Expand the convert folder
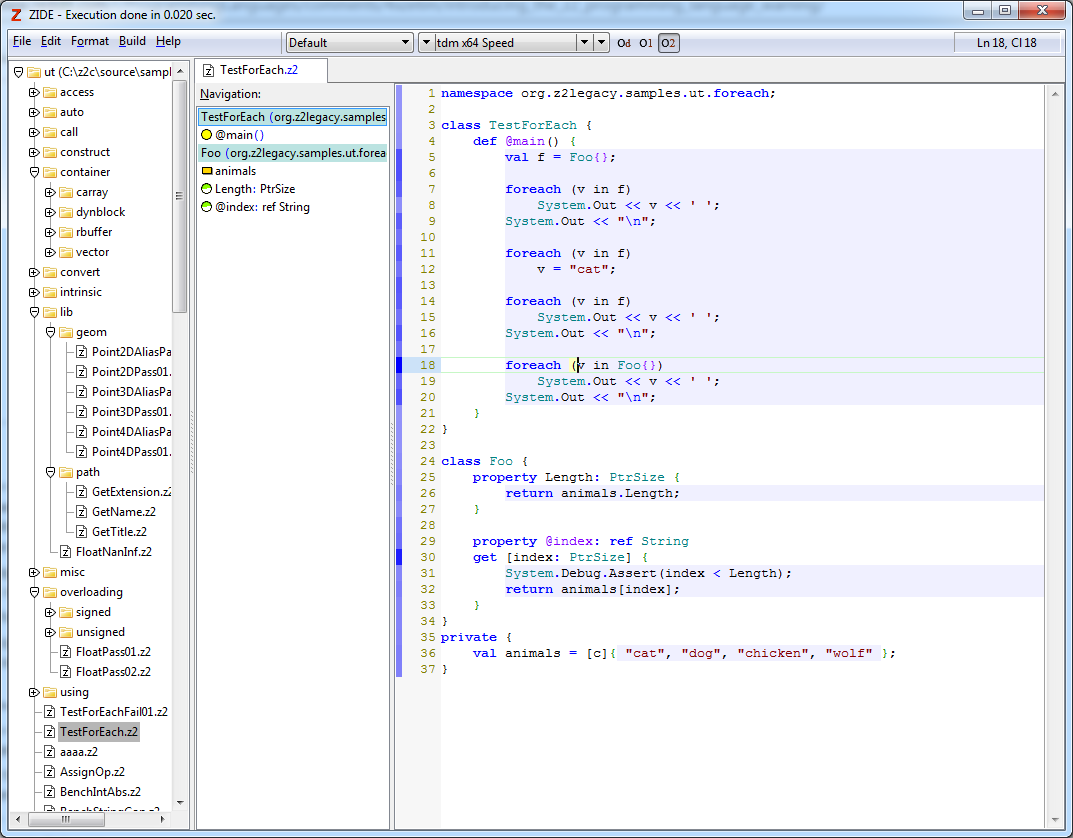 [34, 272]
